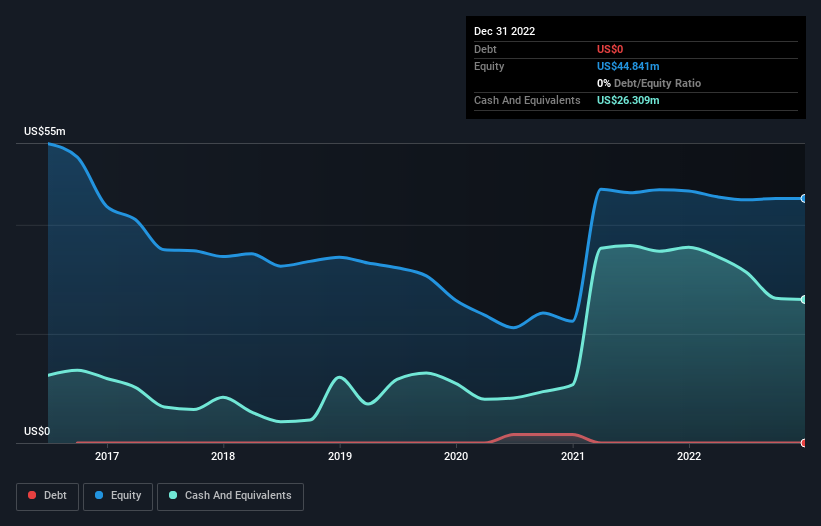Screen dimensions: 821x526
Task: Click the 2020 x-axis label
Action: 456,456
